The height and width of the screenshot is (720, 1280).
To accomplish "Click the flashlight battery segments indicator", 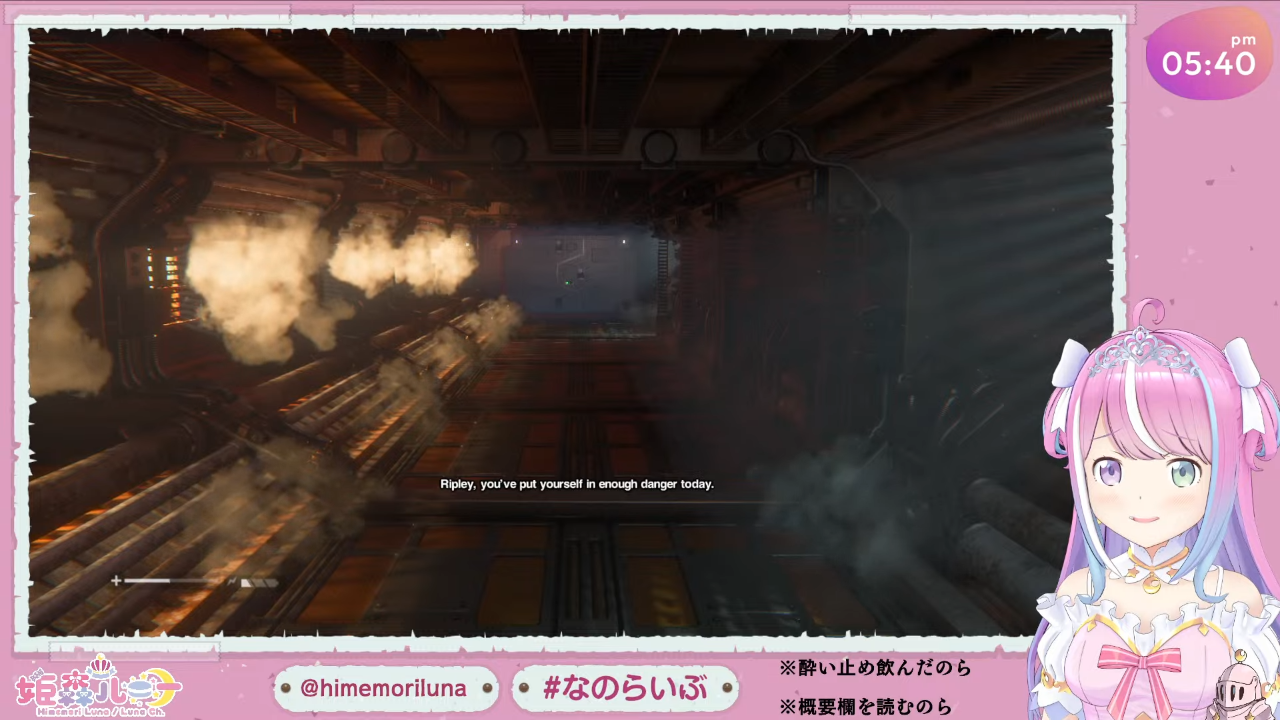I will (258, 581).
